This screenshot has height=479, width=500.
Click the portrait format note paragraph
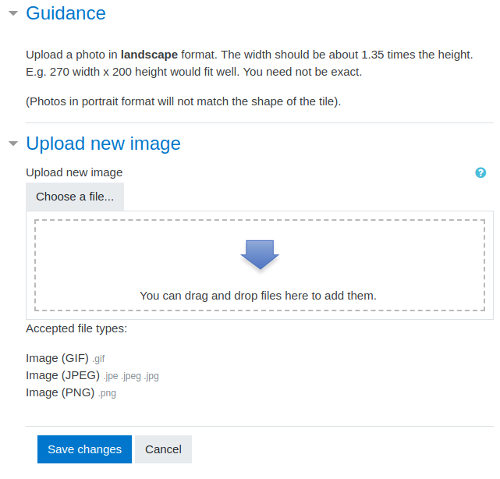point(183,101)
